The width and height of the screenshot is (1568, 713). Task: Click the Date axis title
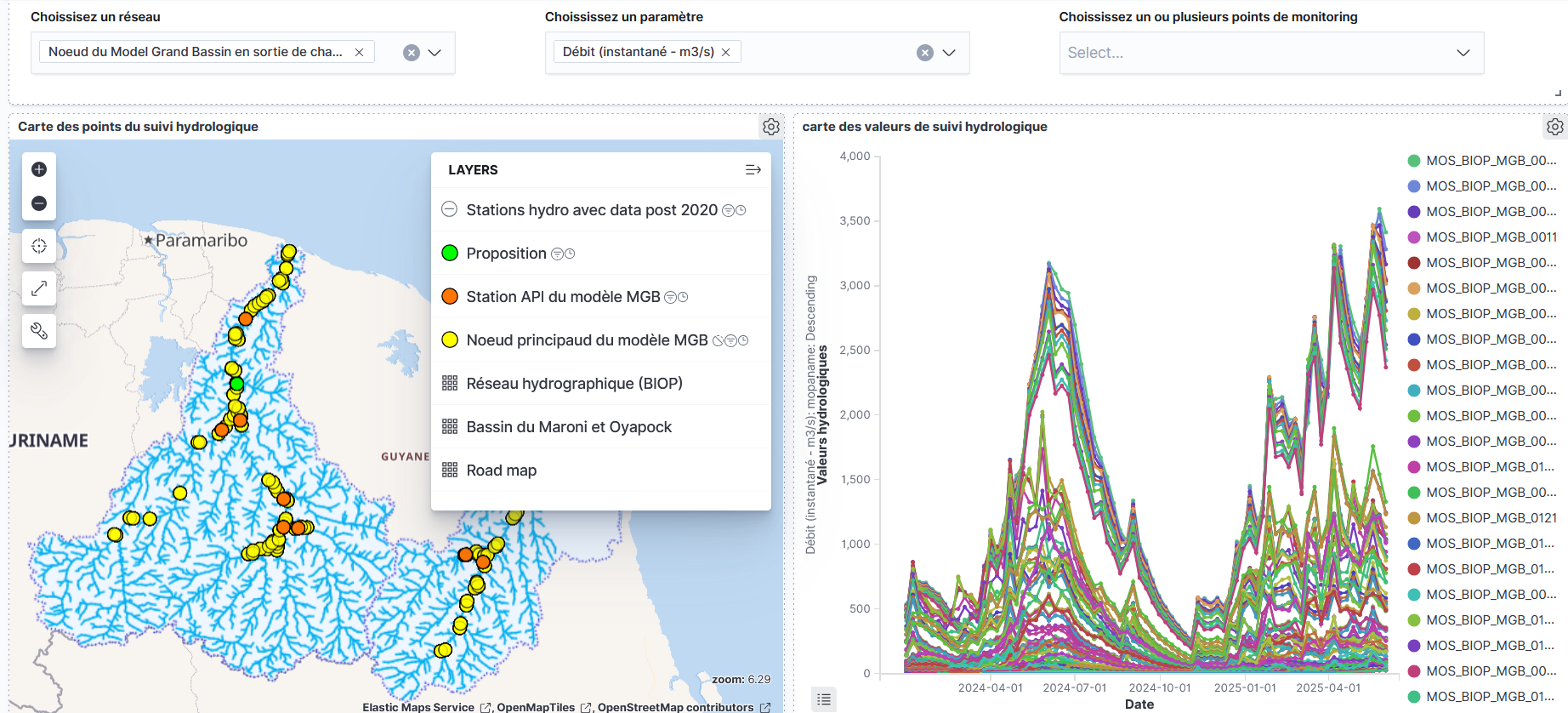click(1139, 704)
